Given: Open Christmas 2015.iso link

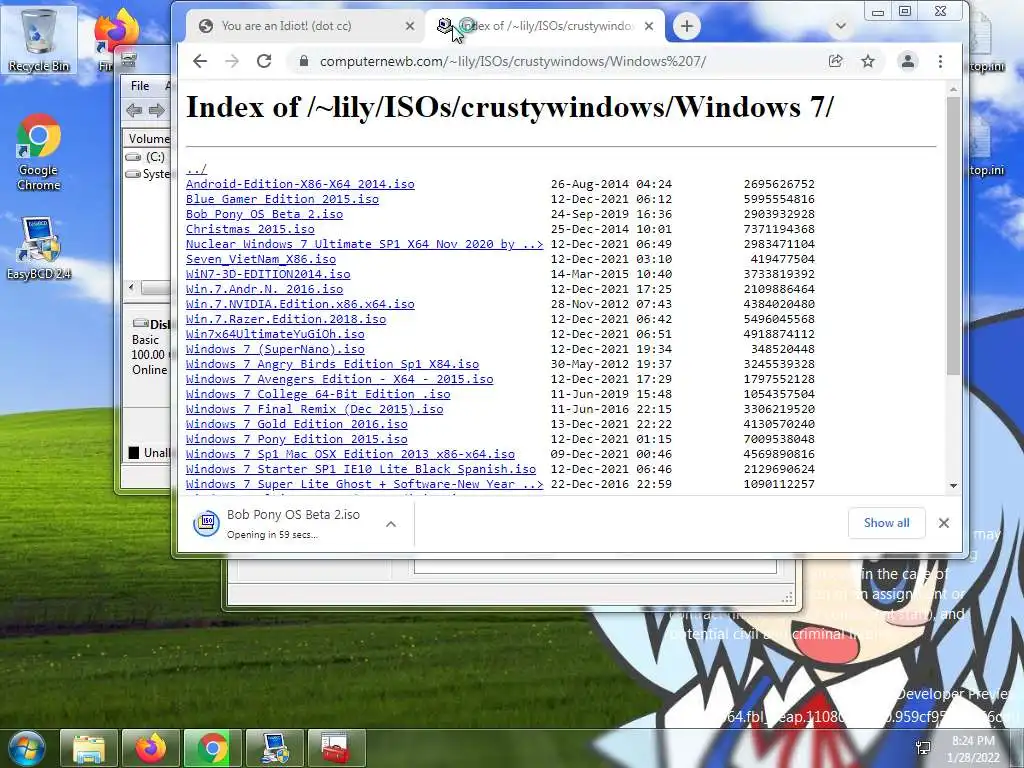Looking at the screenshot, I should click(x=250, y=229).
